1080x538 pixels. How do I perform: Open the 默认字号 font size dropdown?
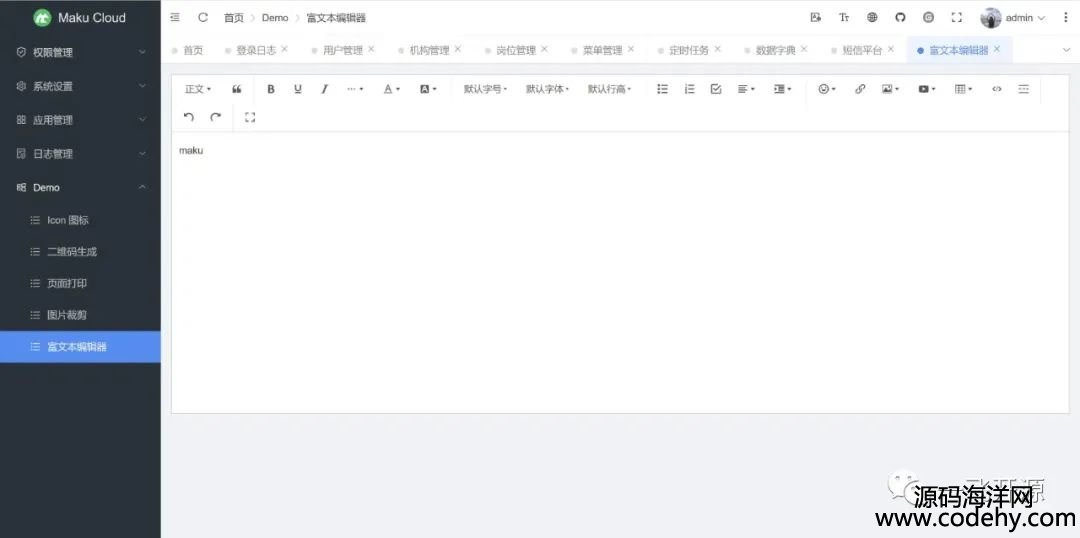(485, 89)
